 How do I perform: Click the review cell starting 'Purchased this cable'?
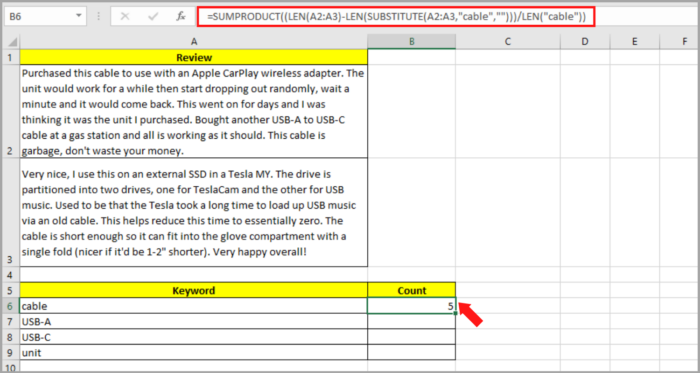tap(194, 111)
